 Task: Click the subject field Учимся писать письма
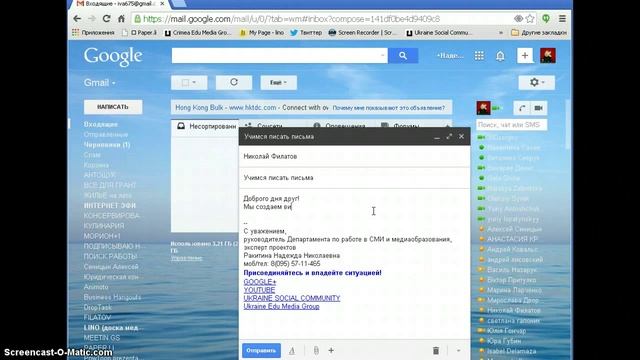coord(354,178)
